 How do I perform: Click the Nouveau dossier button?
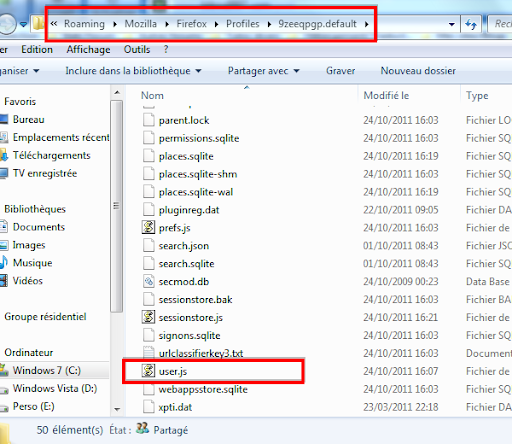[x=418, y=71]
